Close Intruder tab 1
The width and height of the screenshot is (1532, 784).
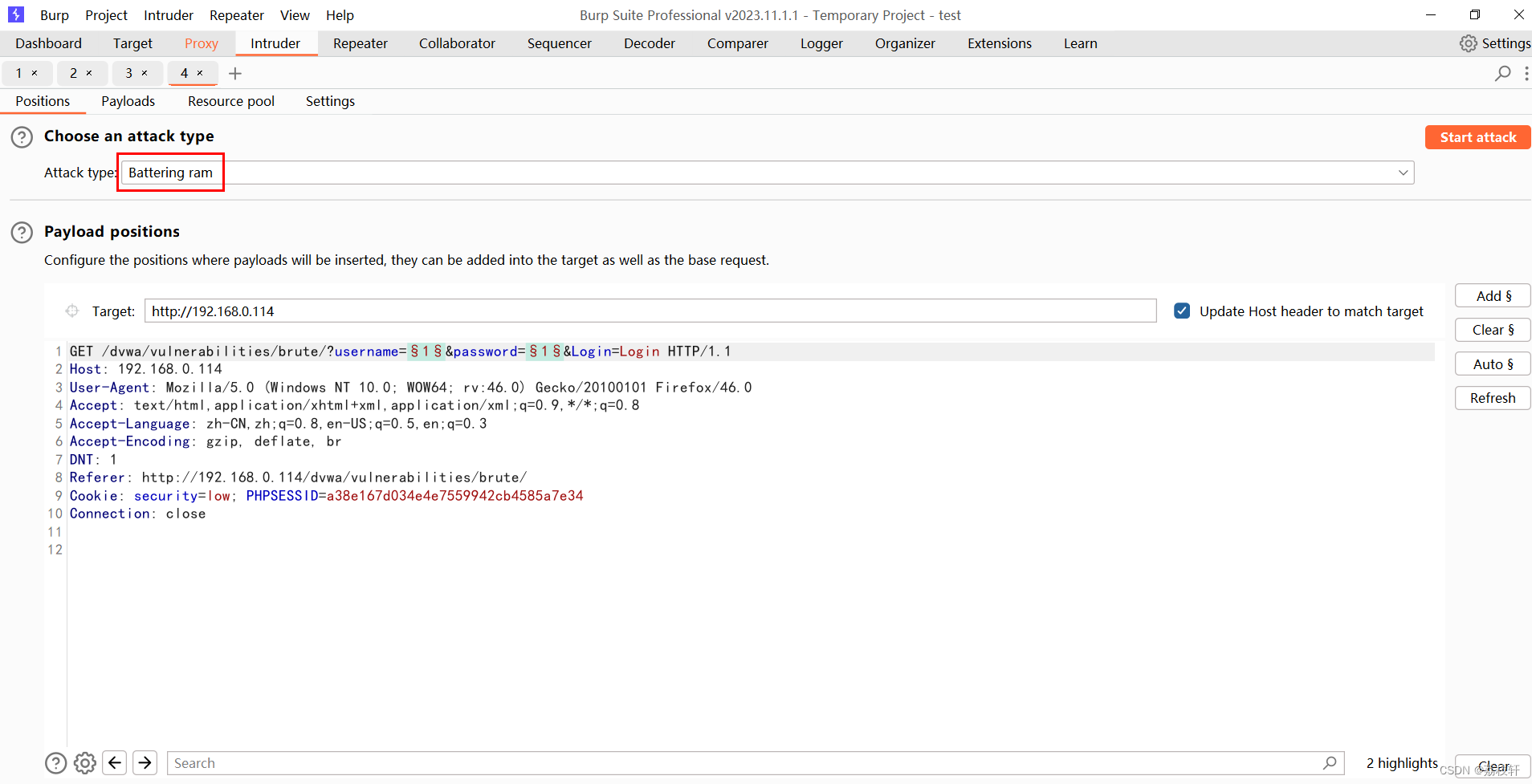[35, 73]
